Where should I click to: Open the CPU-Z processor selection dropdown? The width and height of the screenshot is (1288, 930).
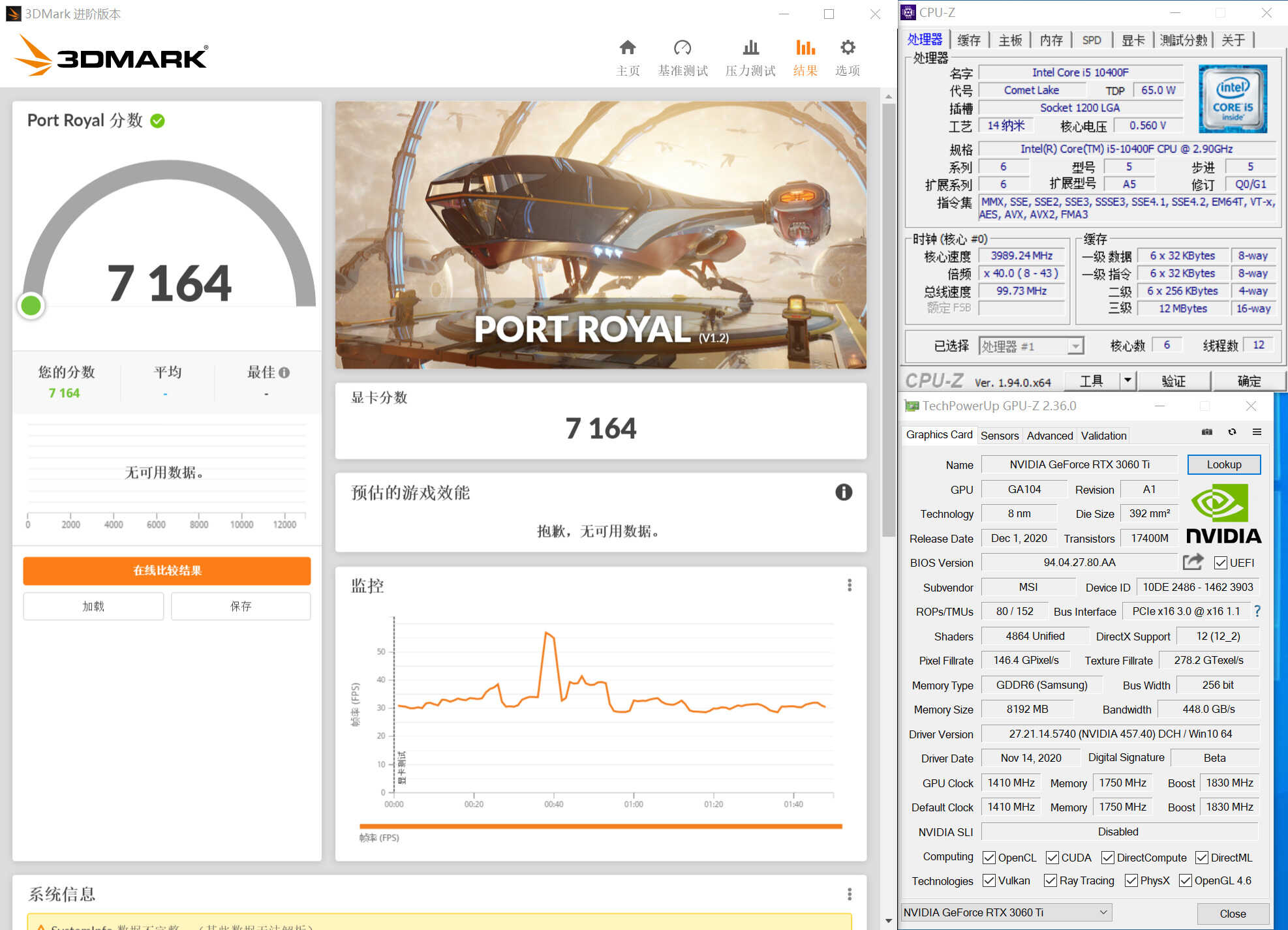1031,346
